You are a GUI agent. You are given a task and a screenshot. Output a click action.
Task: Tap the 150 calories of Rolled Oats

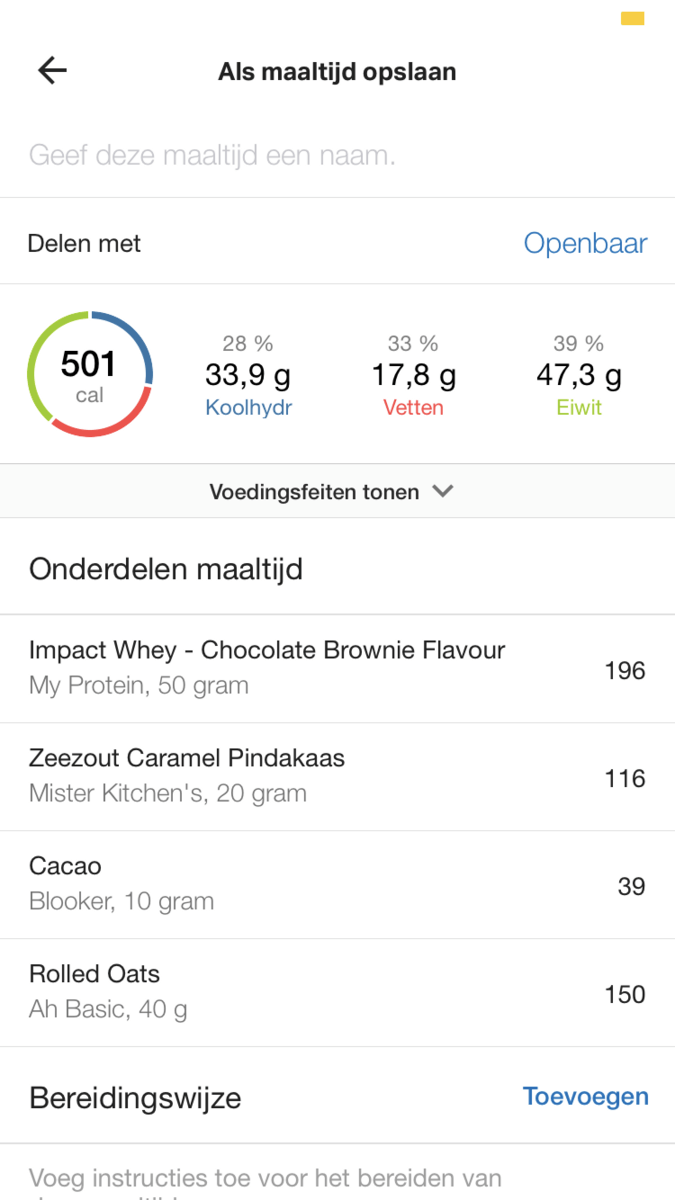coord(625,995)
